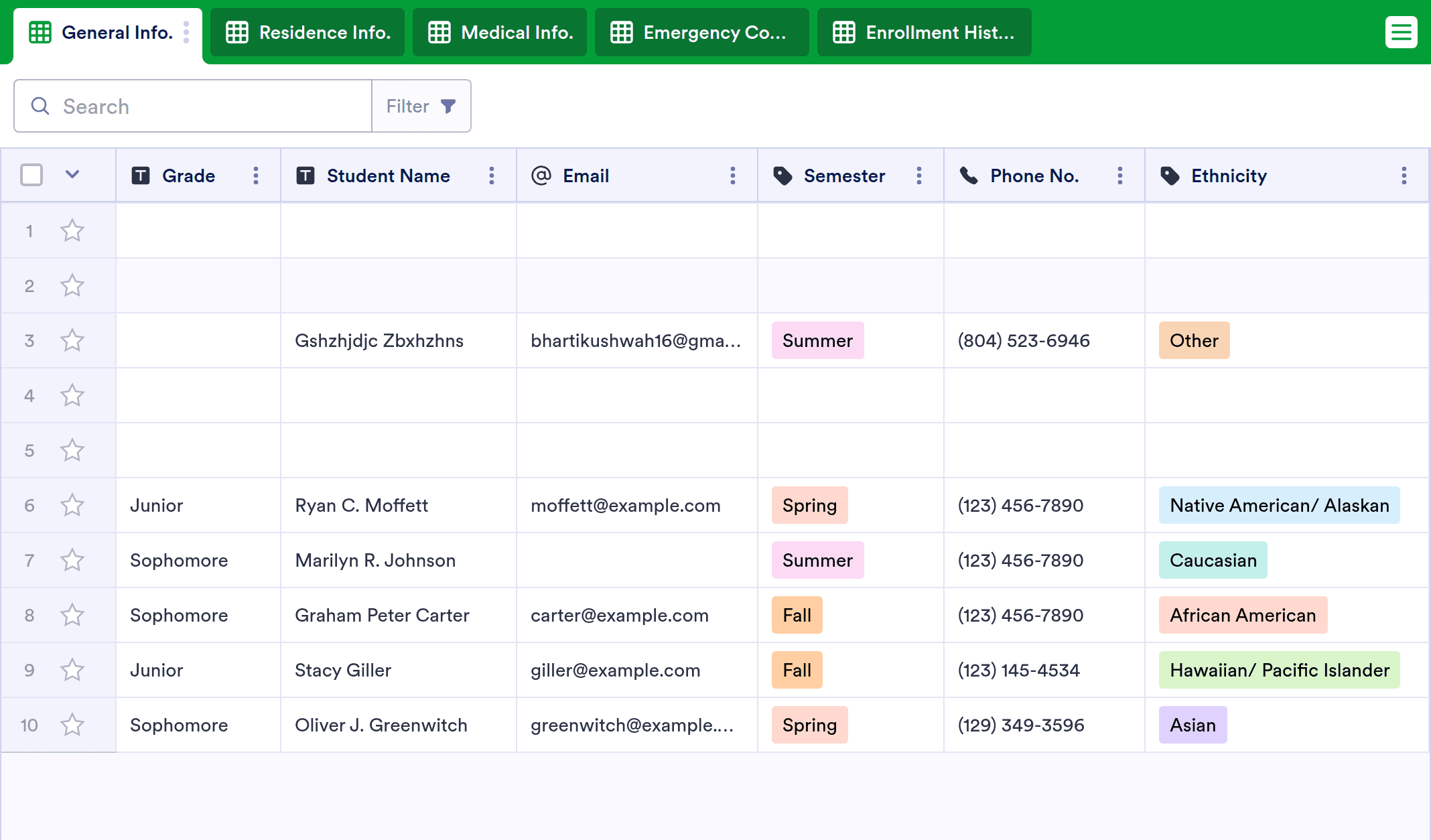Click the Hawaiian/ Pacific Islander color tag
This screenshot has width=1431, height=840.
1279,670
